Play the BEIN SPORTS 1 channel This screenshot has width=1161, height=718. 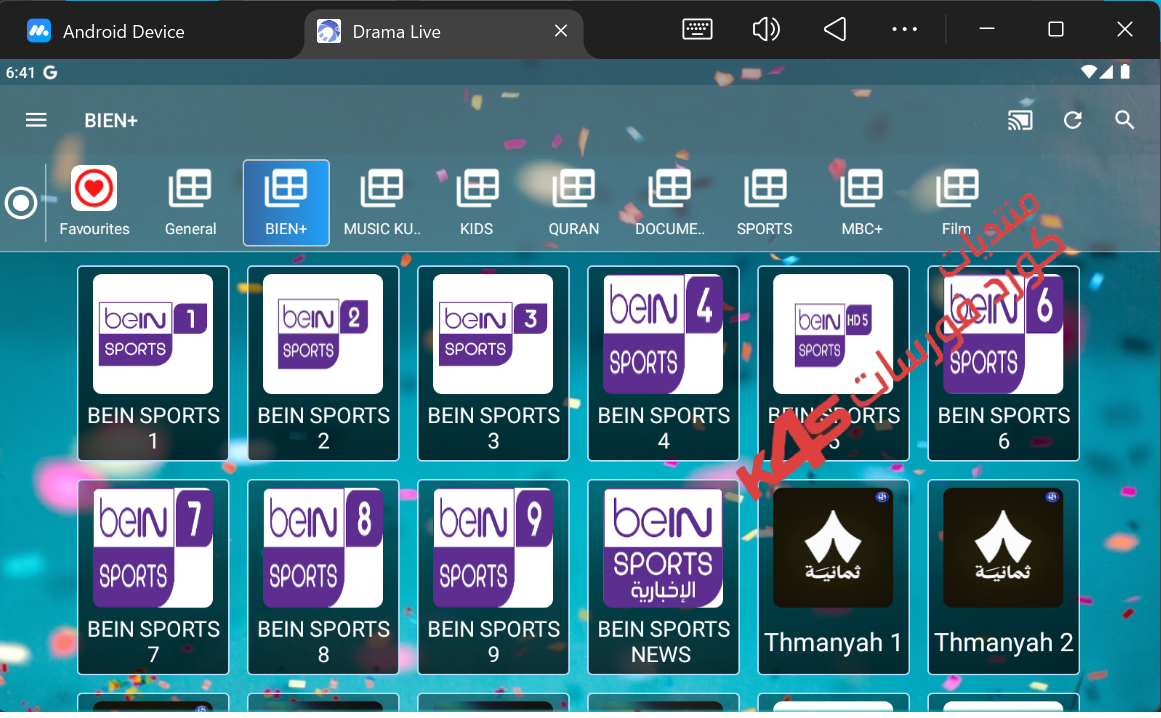[153, 363]
